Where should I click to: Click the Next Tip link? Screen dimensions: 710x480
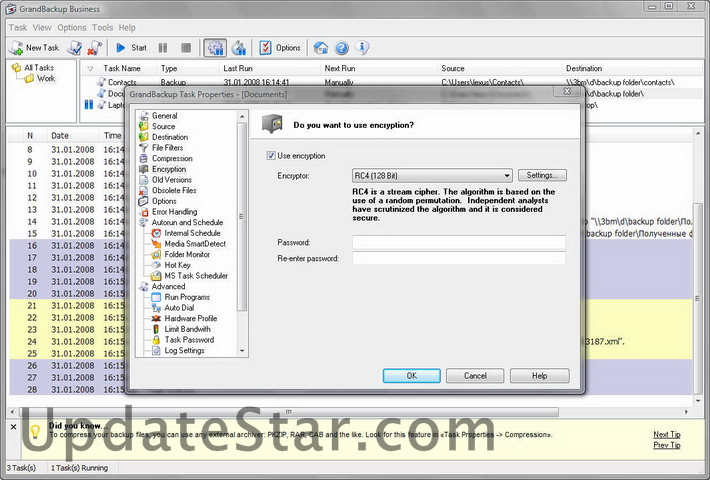(x=667, y=434)
